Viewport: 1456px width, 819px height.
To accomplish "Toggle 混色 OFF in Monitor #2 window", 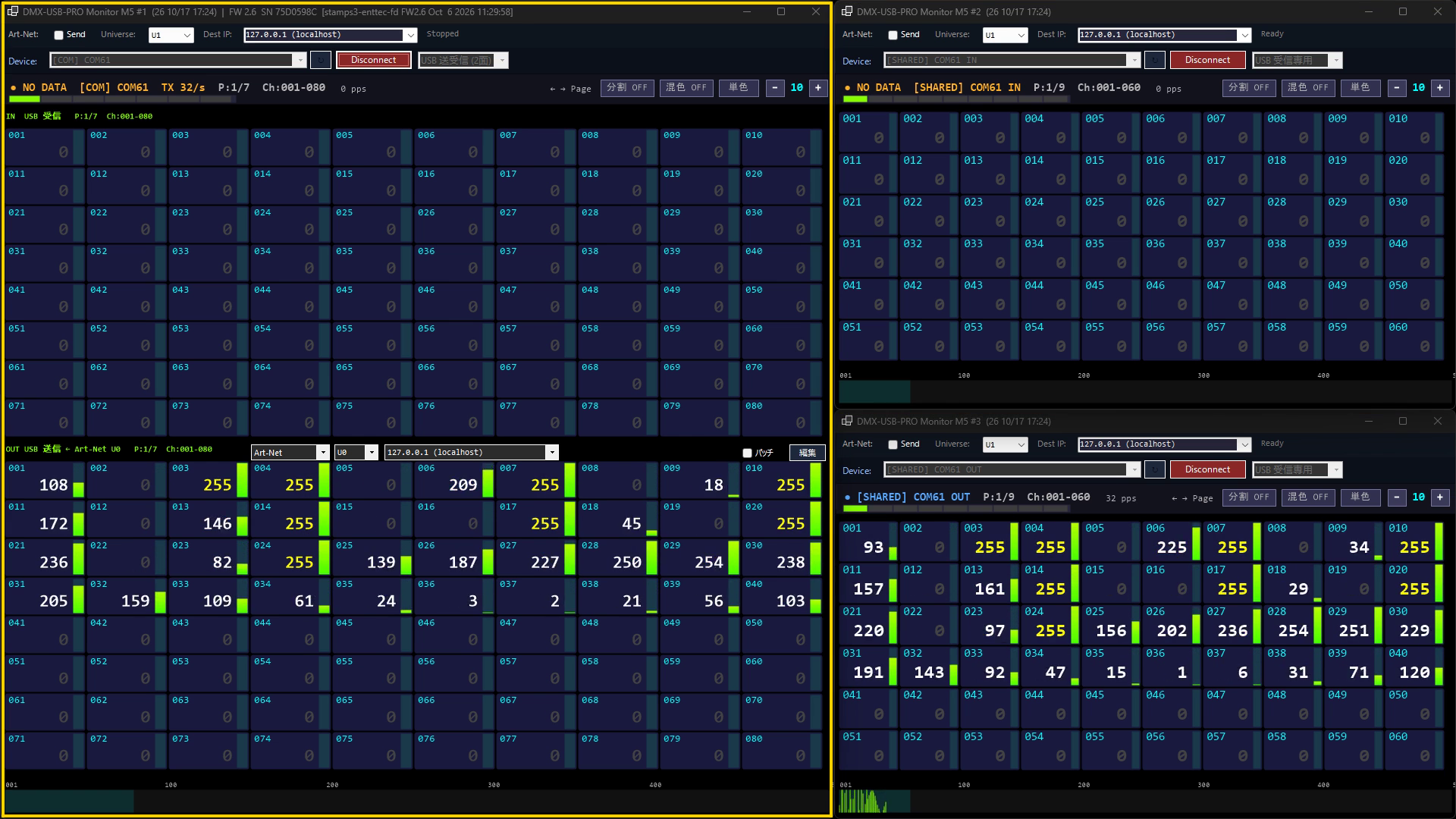I will 1308,88.
